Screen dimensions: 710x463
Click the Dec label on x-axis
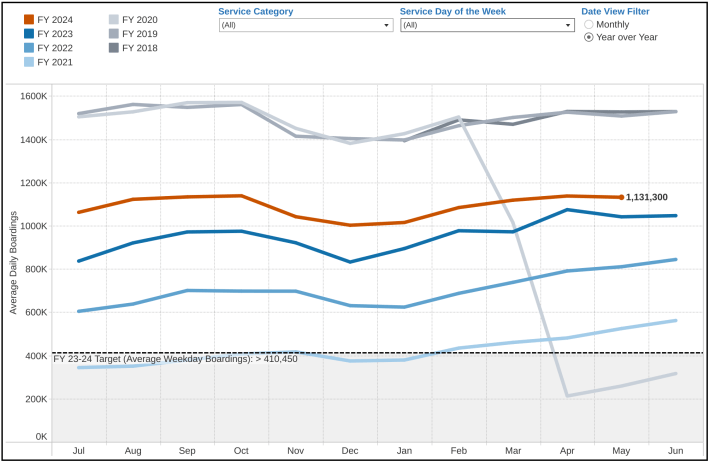coord(350,451)
